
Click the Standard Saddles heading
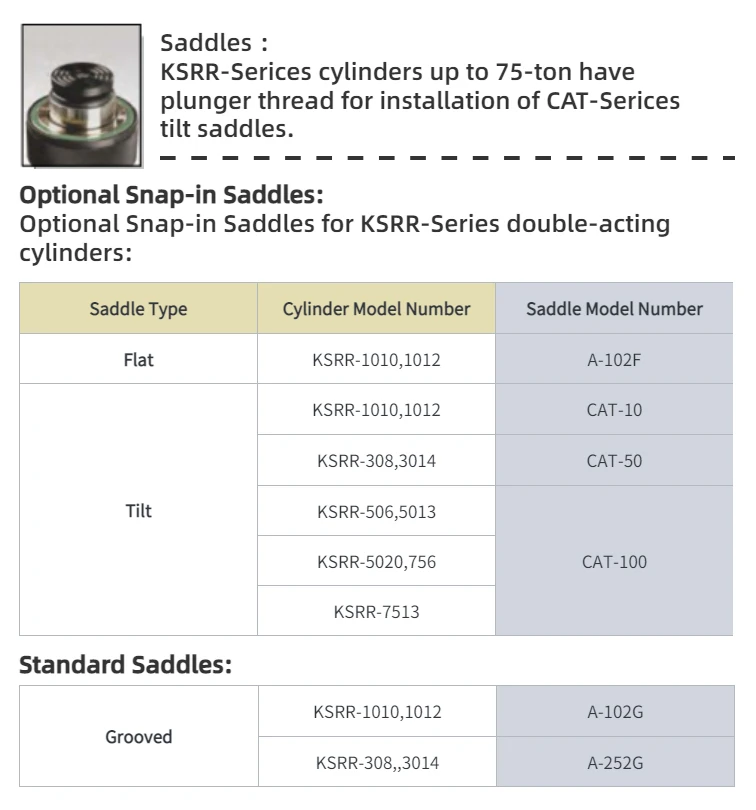pos(125,665)
